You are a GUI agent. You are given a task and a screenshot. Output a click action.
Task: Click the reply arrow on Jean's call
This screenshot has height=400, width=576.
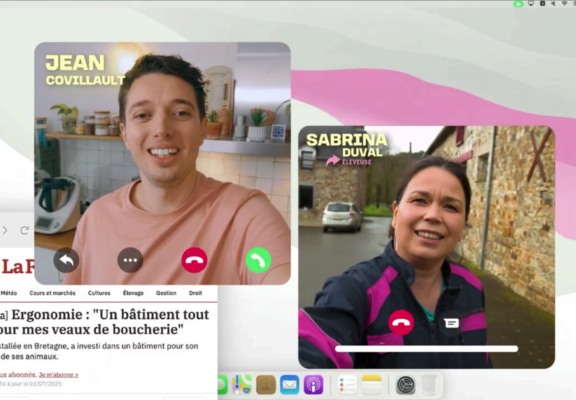pyautogui.click(x=66, y=260)
